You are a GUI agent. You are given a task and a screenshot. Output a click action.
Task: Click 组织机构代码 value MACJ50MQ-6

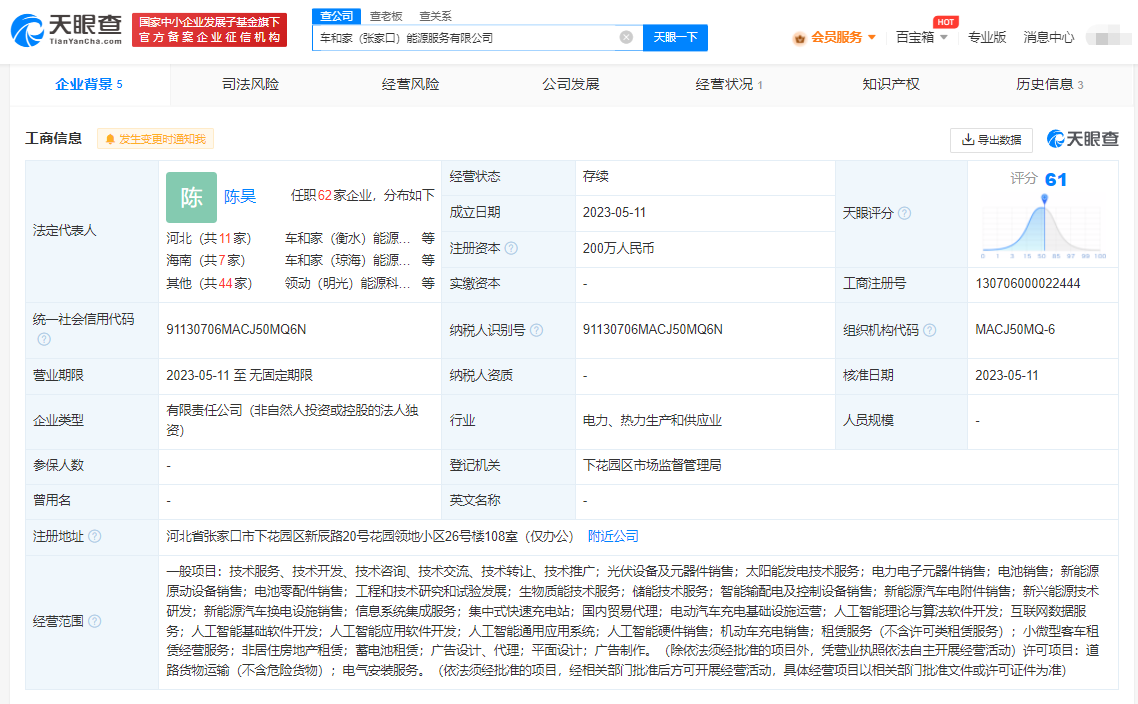point(1015,330)
